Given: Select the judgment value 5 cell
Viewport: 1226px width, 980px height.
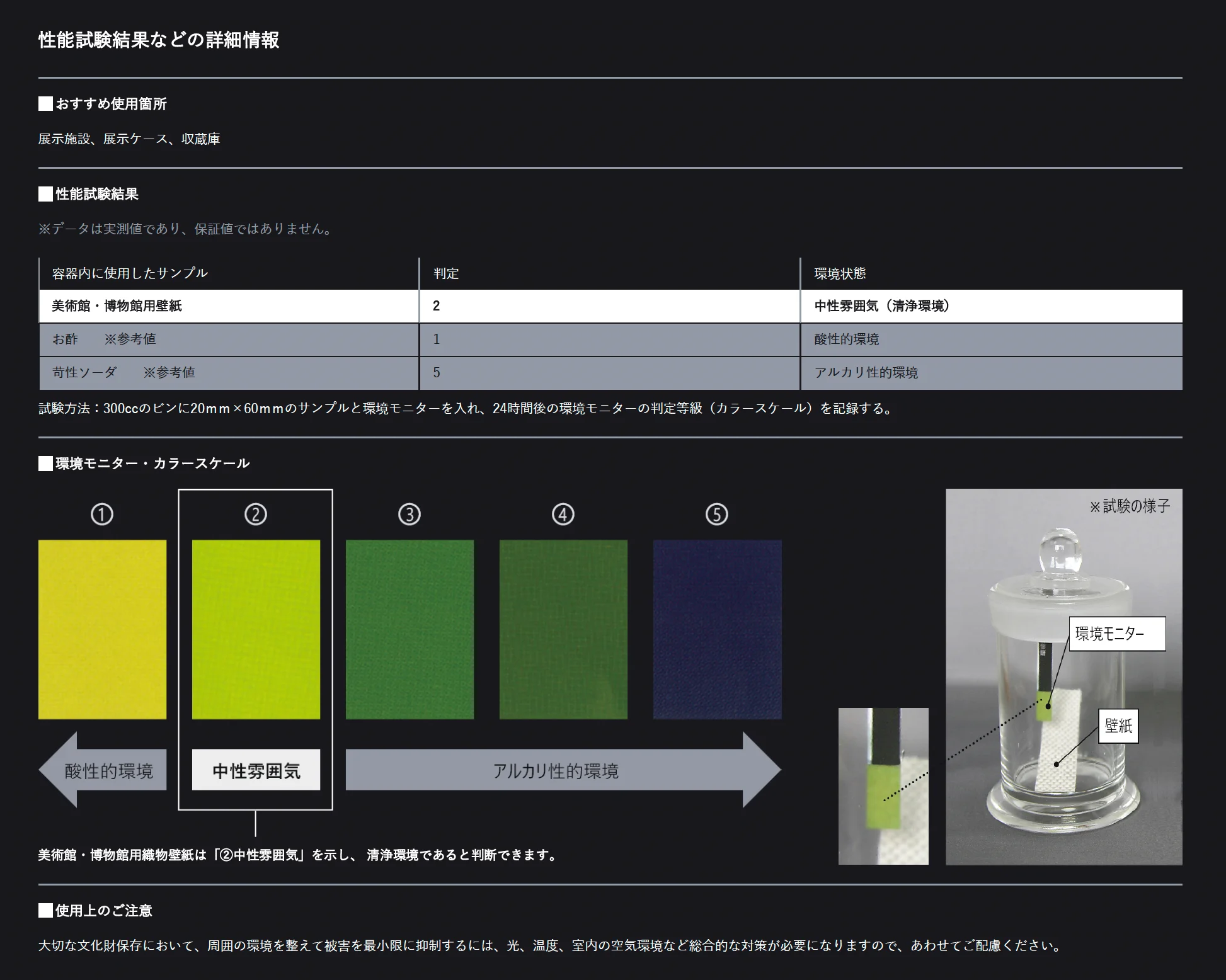Looking at the screenshot, I should 610,373.
